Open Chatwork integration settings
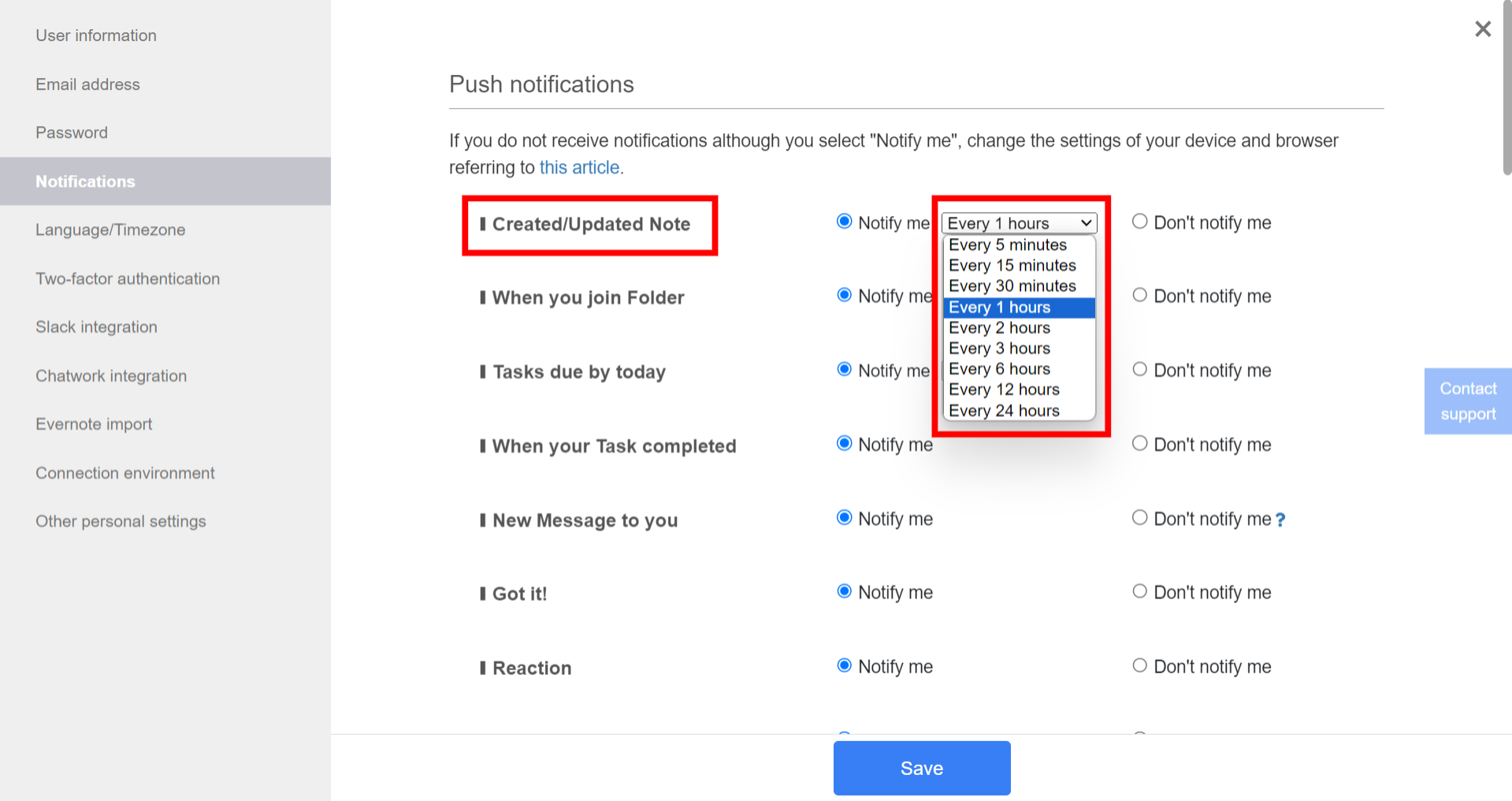This screenshot has height=801, width=1512. (x=110, y=375)
